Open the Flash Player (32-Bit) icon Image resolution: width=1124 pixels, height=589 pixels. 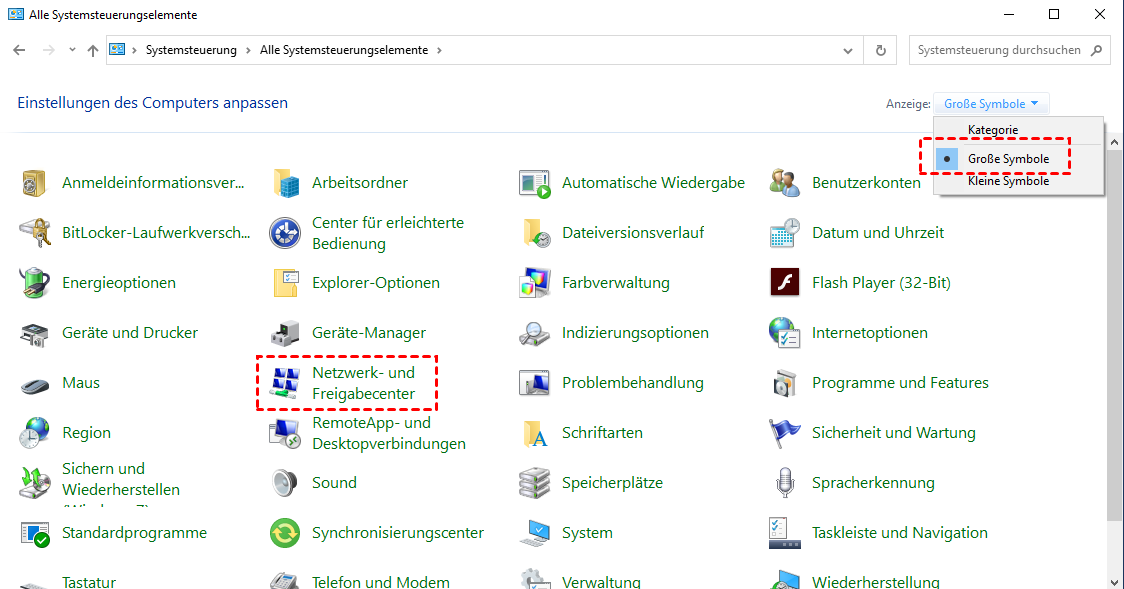pyautogui.click(x=785, y=283)
